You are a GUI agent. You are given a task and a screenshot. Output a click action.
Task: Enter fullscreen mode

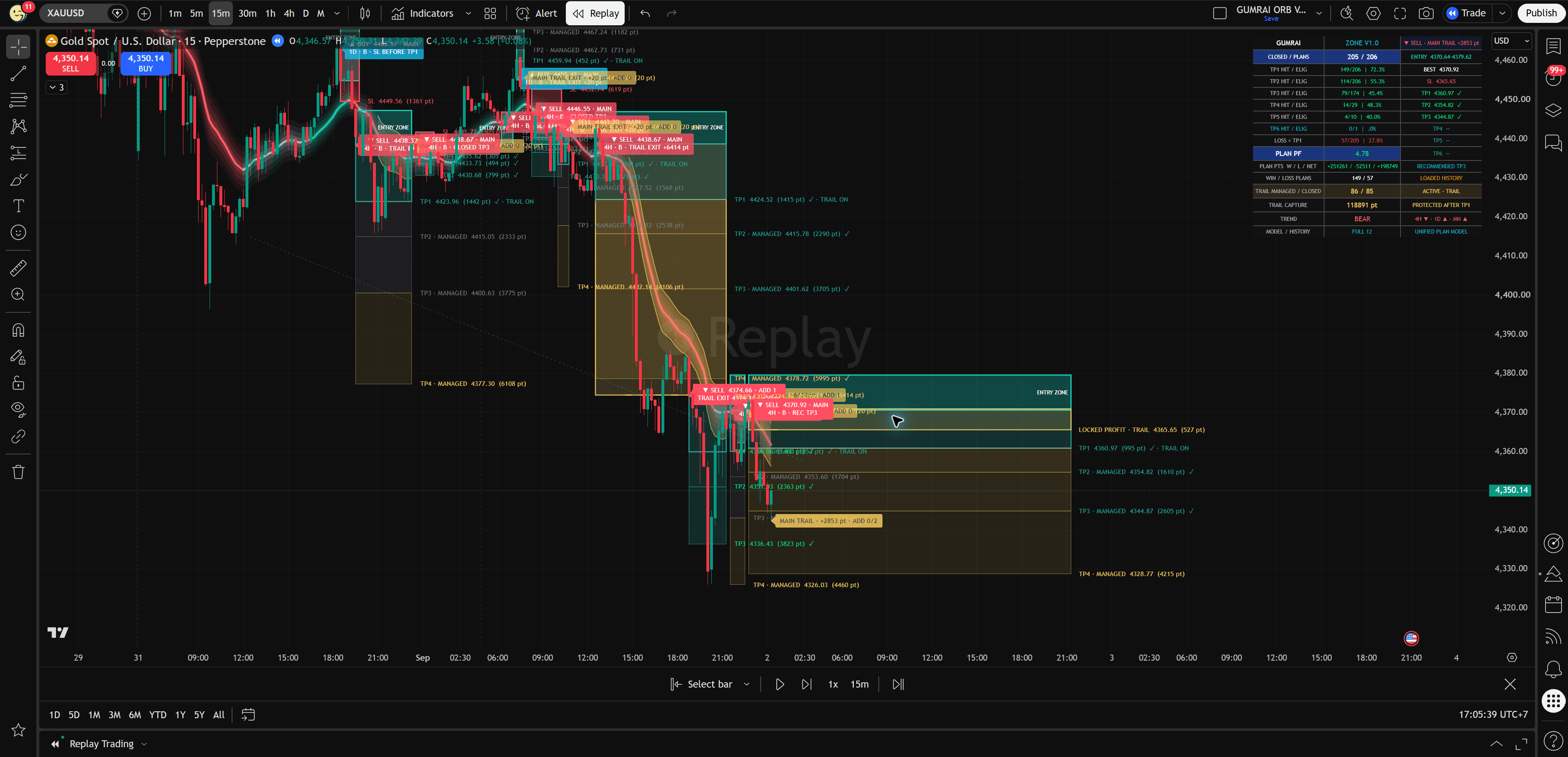(1400, 13)
